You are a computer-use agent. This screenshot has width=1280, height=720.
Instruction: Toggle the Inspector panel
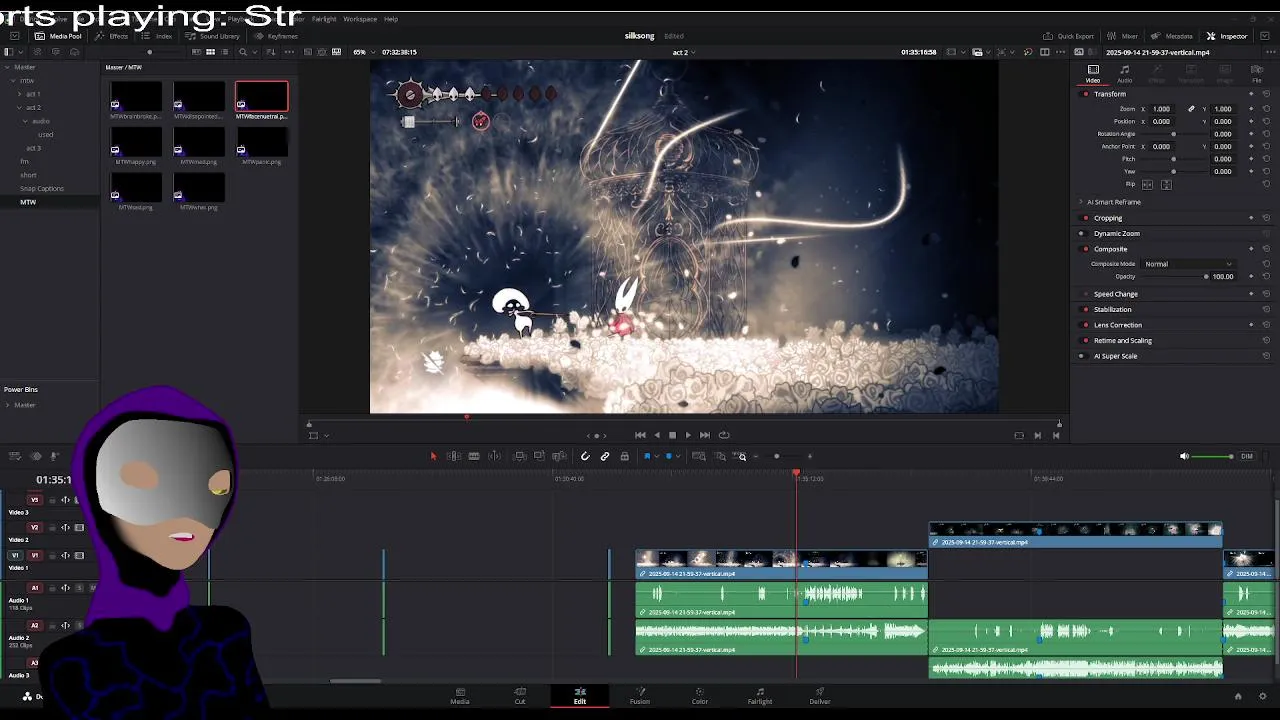click(1227, 36)
